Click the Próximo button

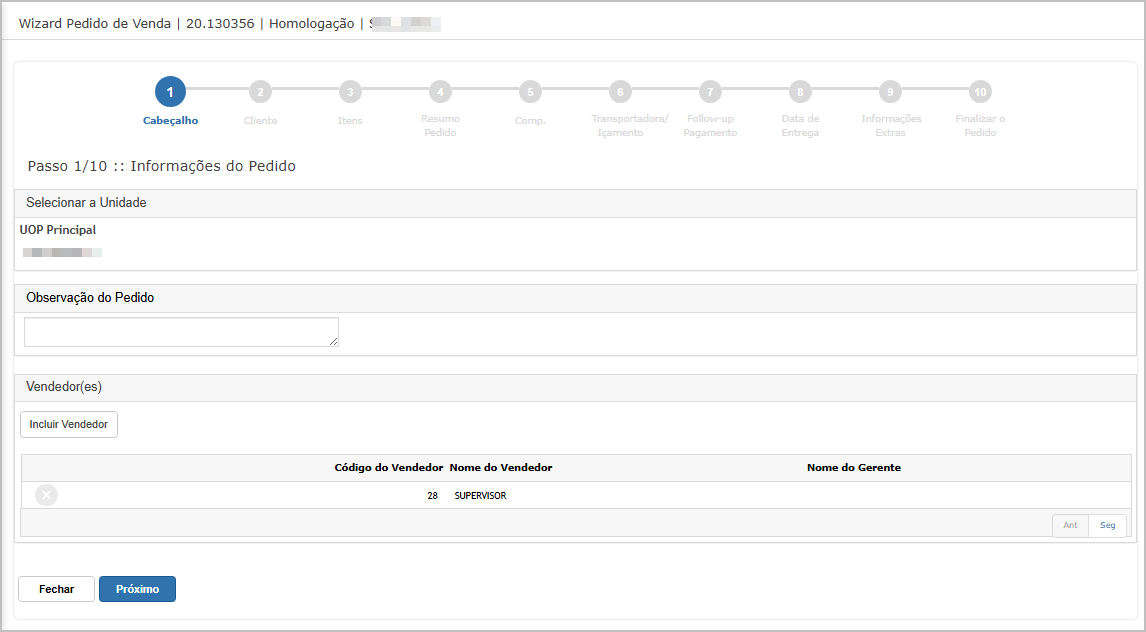tap(137, 589)
